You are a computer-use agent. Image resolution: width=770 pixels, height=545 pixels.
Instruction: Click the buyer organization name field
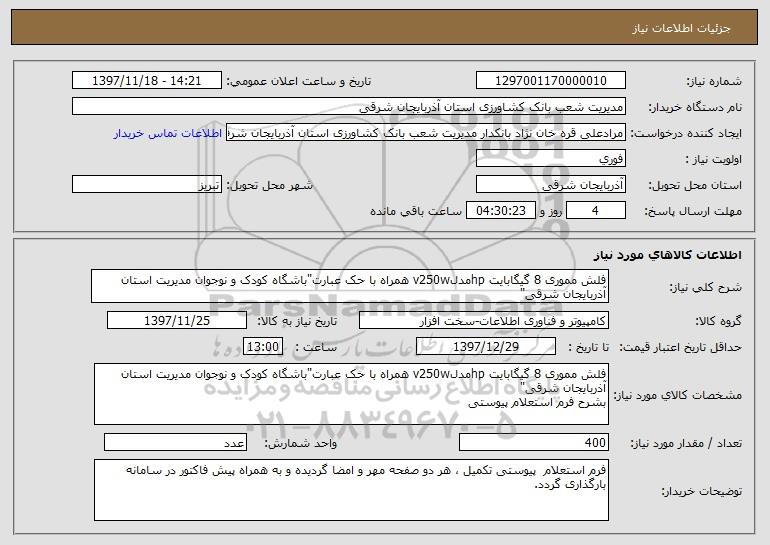(x=349, y=107)
